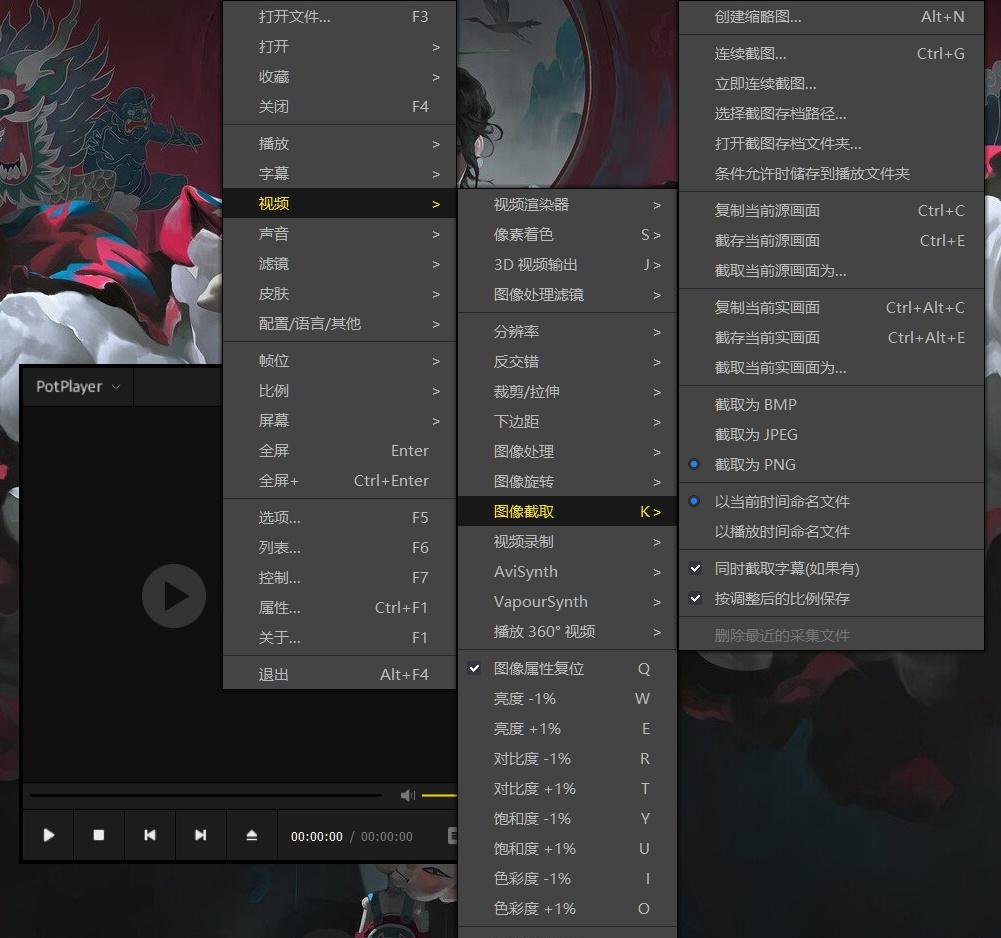Click the Previous track button
This screenshot has height=938, width=1001.
tap(150, 835)
